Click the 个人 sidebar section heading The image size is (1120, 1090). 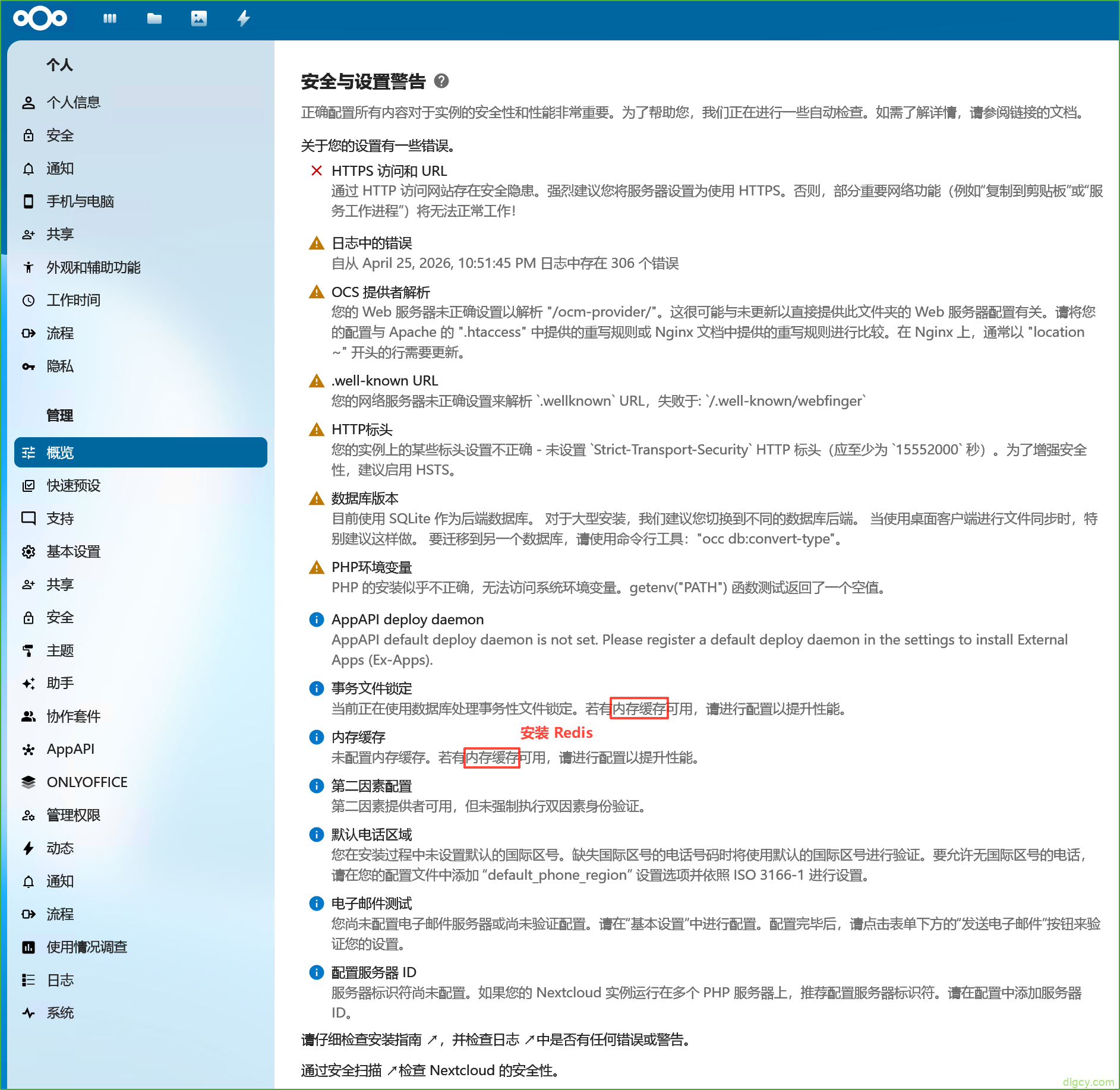(59, 65)
